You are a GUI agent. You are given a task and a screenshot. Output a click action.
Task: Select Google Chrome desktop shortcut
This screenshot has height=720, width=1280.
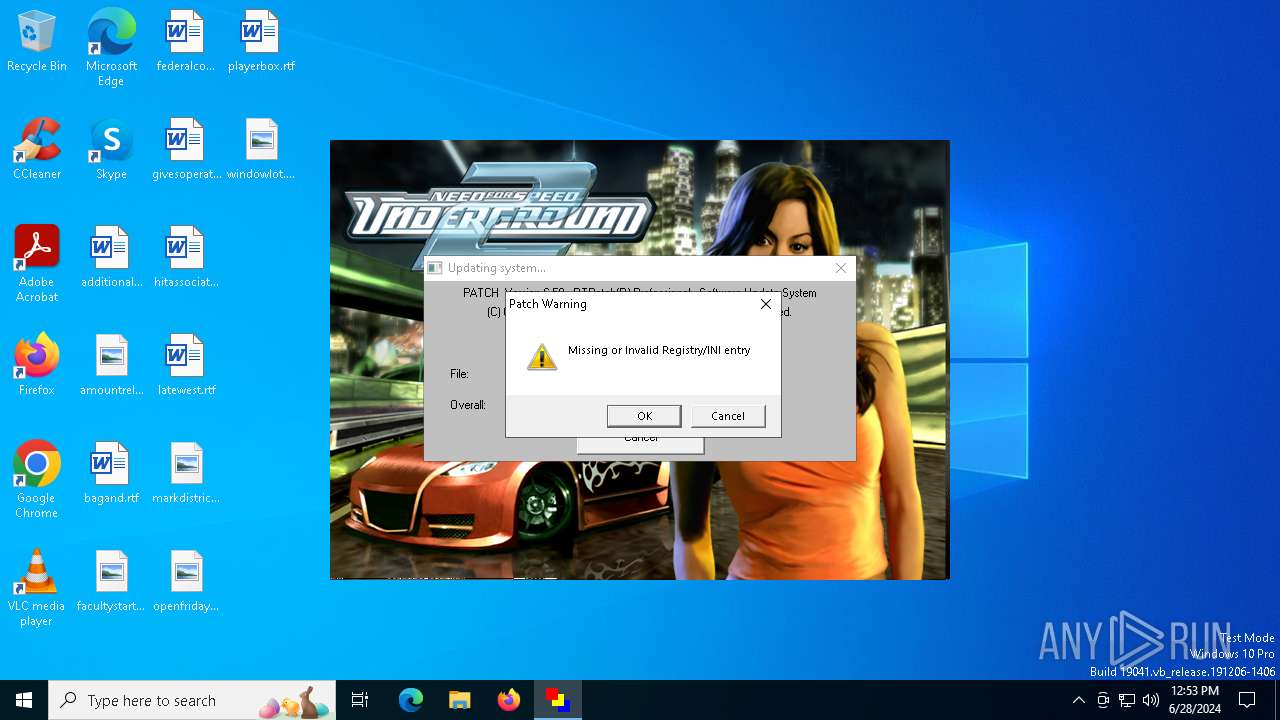coord(37,480)
